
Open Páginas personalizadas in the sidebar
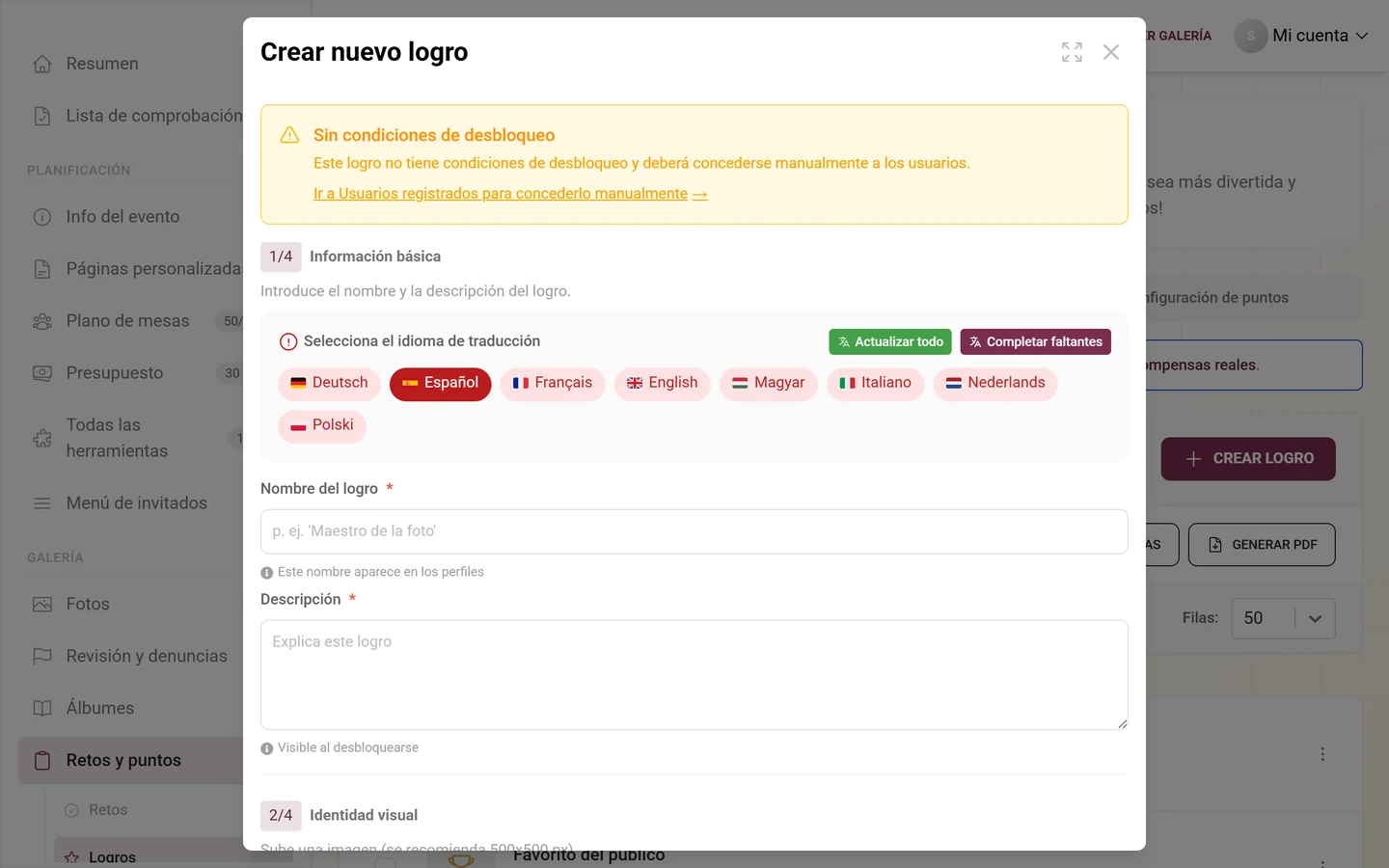[154, 269]
